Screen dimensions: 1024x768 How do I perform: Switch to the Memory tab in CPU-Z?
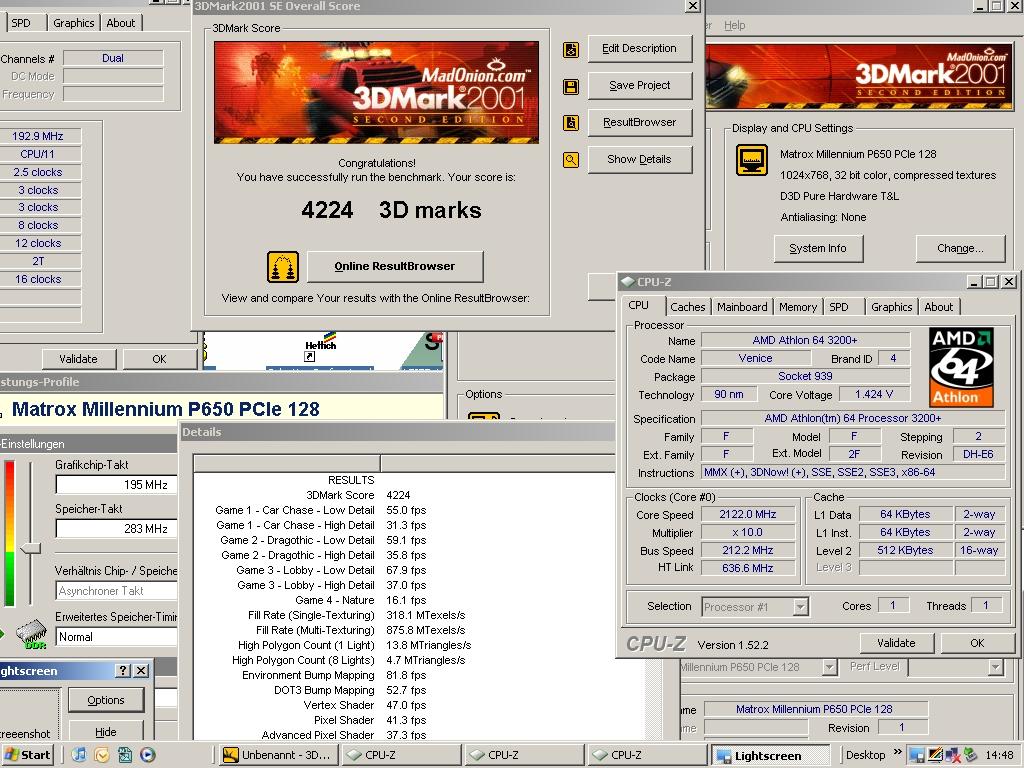(797, 307)
